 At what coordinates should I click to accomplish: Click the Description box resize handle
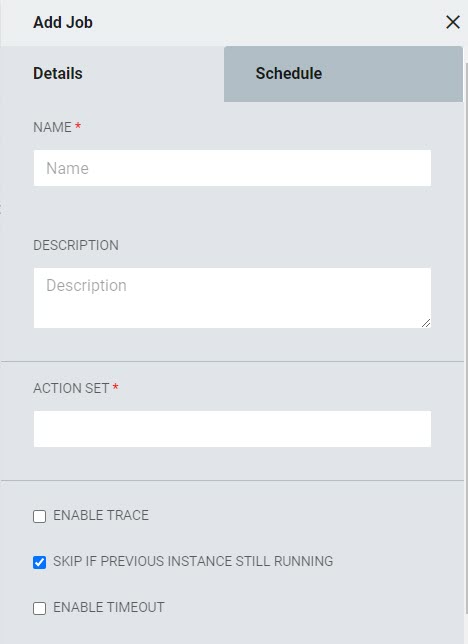(426, 323)
